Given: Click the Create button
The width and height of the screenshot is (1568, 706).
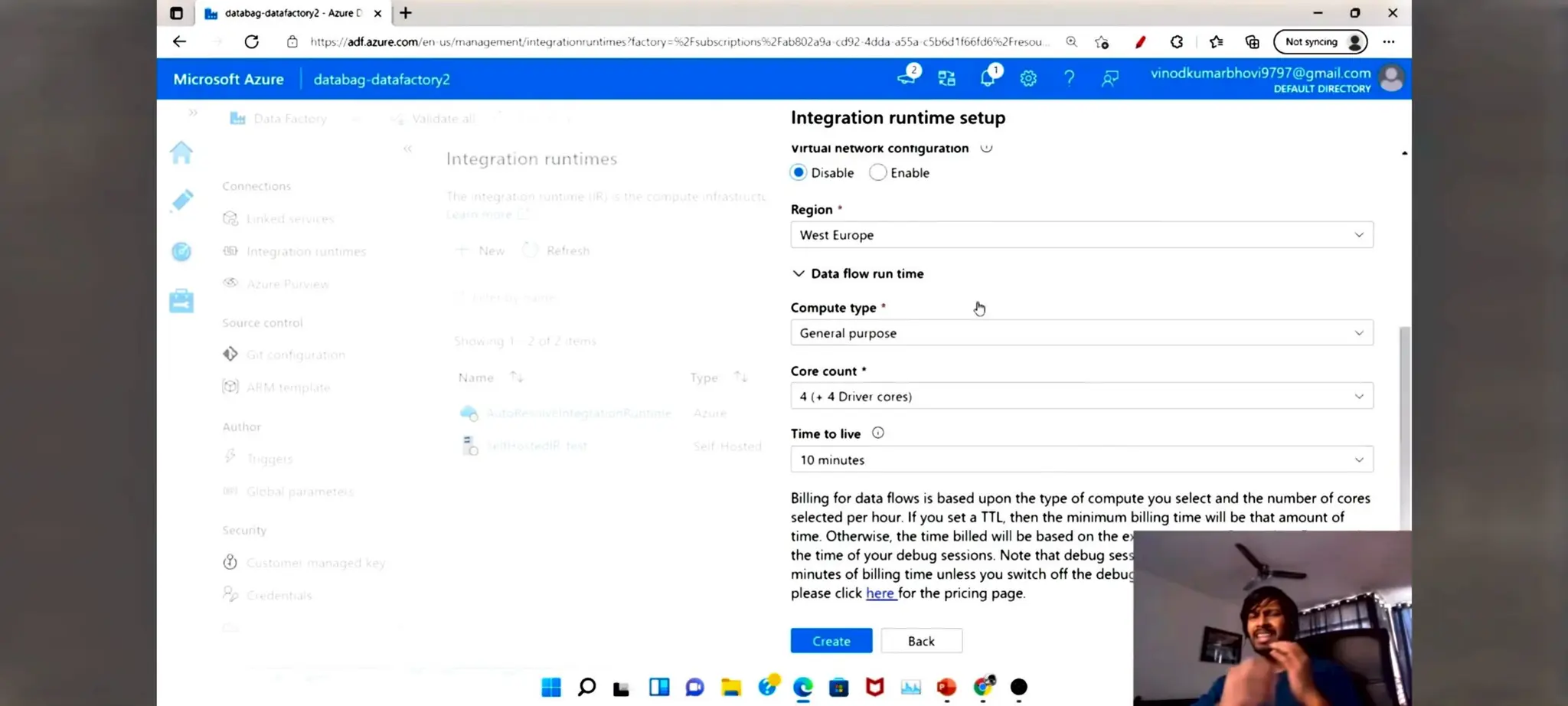Looking at the screenshot, I should point(831,641).
